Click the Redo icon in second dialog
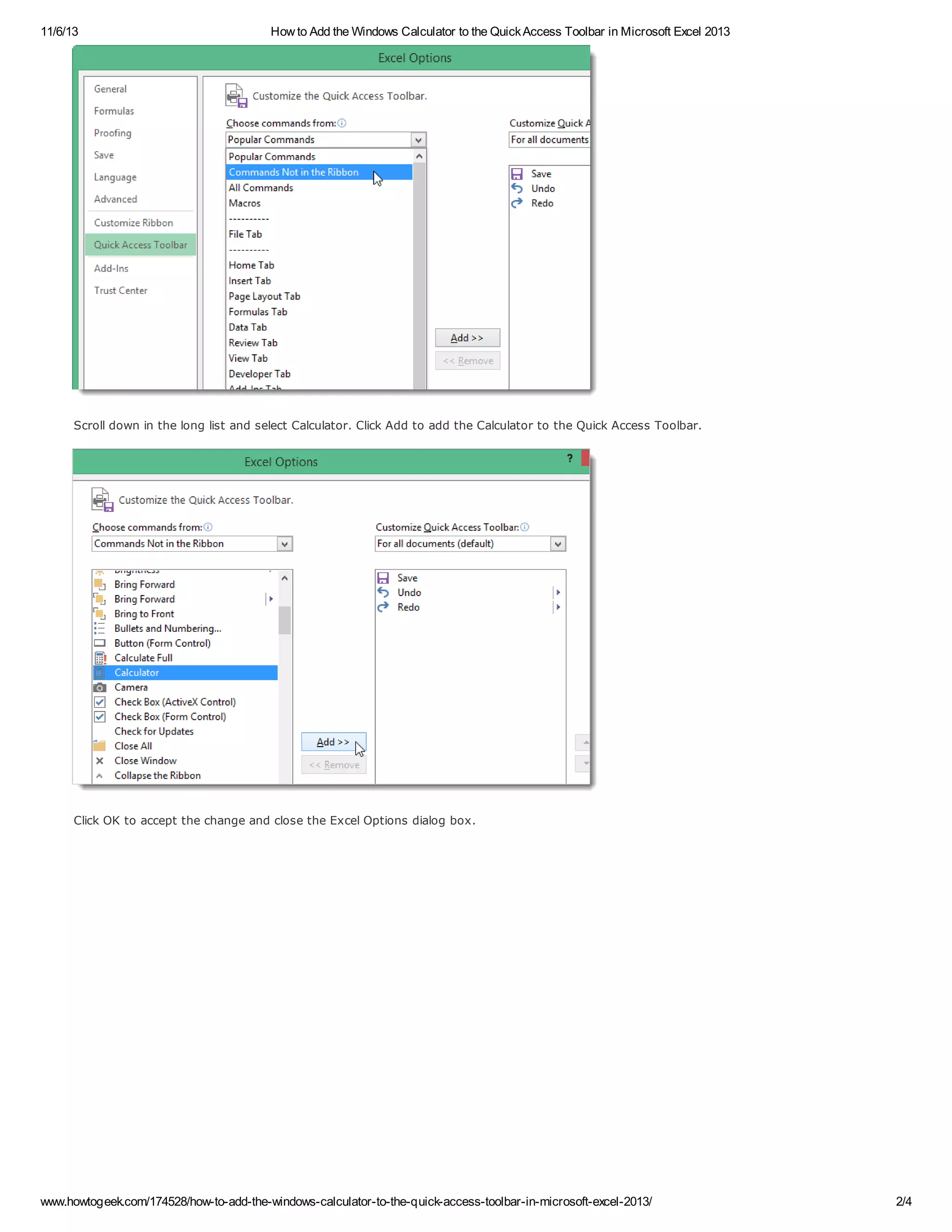 pos(383,607)
